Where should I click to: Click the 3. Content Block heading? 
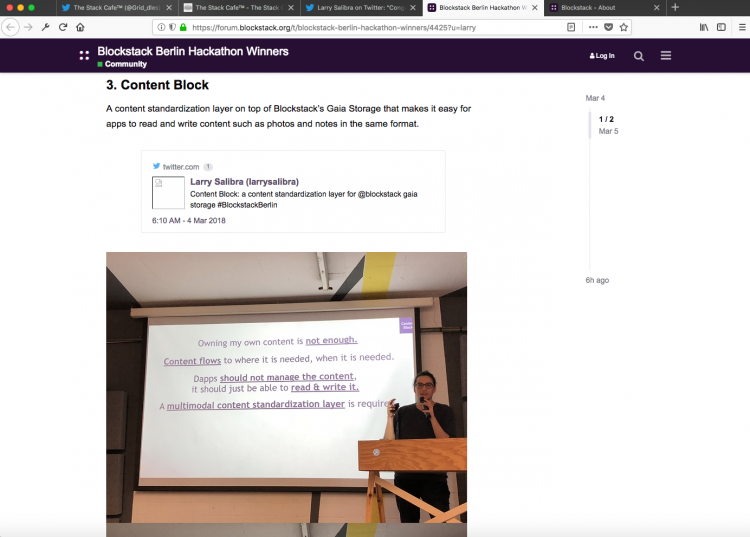pos(157,85)
